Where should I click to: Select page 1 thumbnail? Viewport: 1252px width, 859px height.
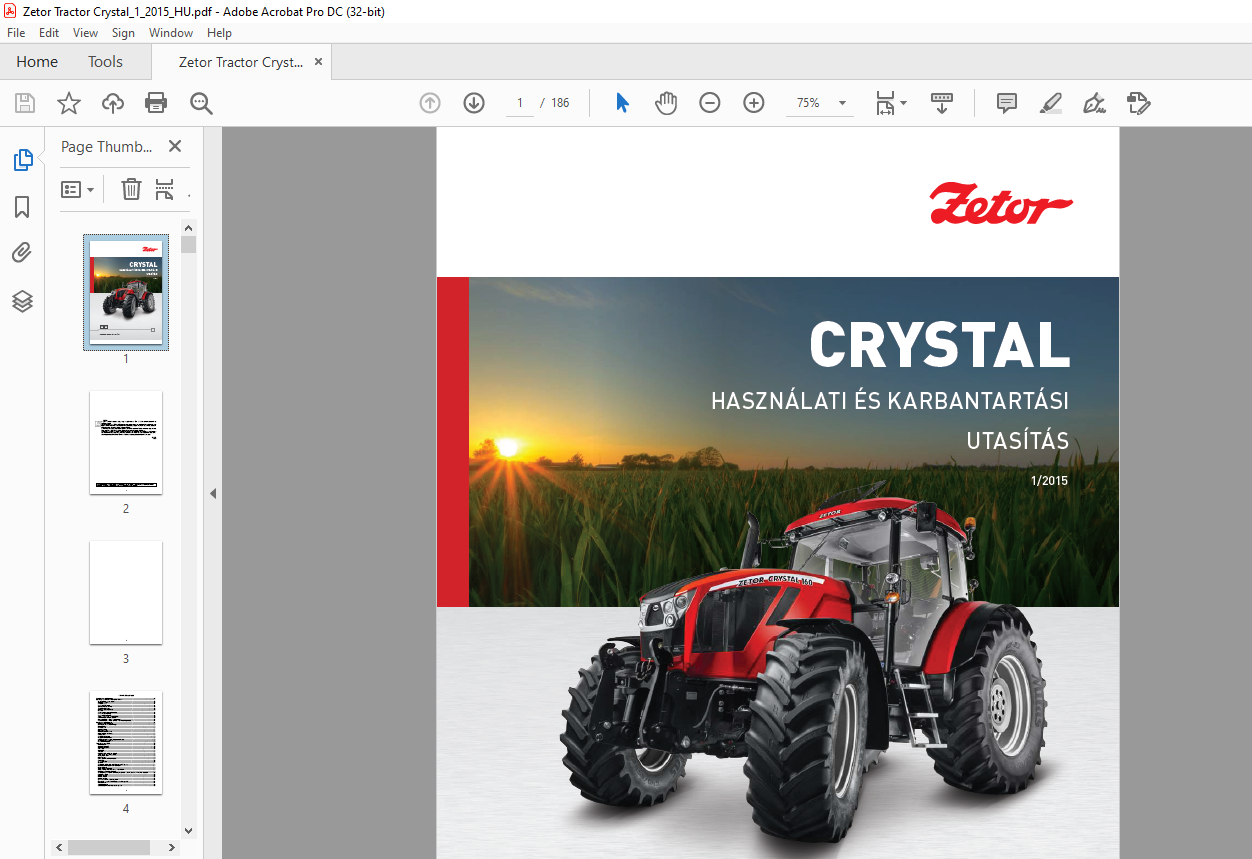click(126, 292)
